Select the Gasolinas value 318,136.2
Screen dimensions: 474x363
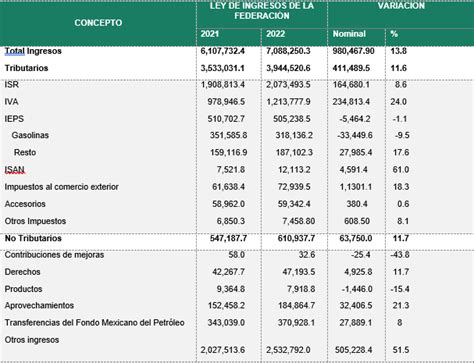point(294,135)
